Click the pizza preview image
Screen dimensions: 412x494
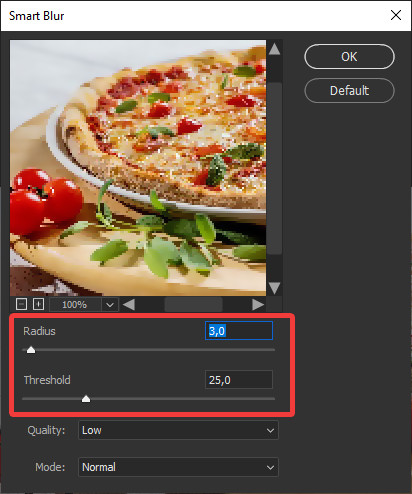(x=138, y=168)
